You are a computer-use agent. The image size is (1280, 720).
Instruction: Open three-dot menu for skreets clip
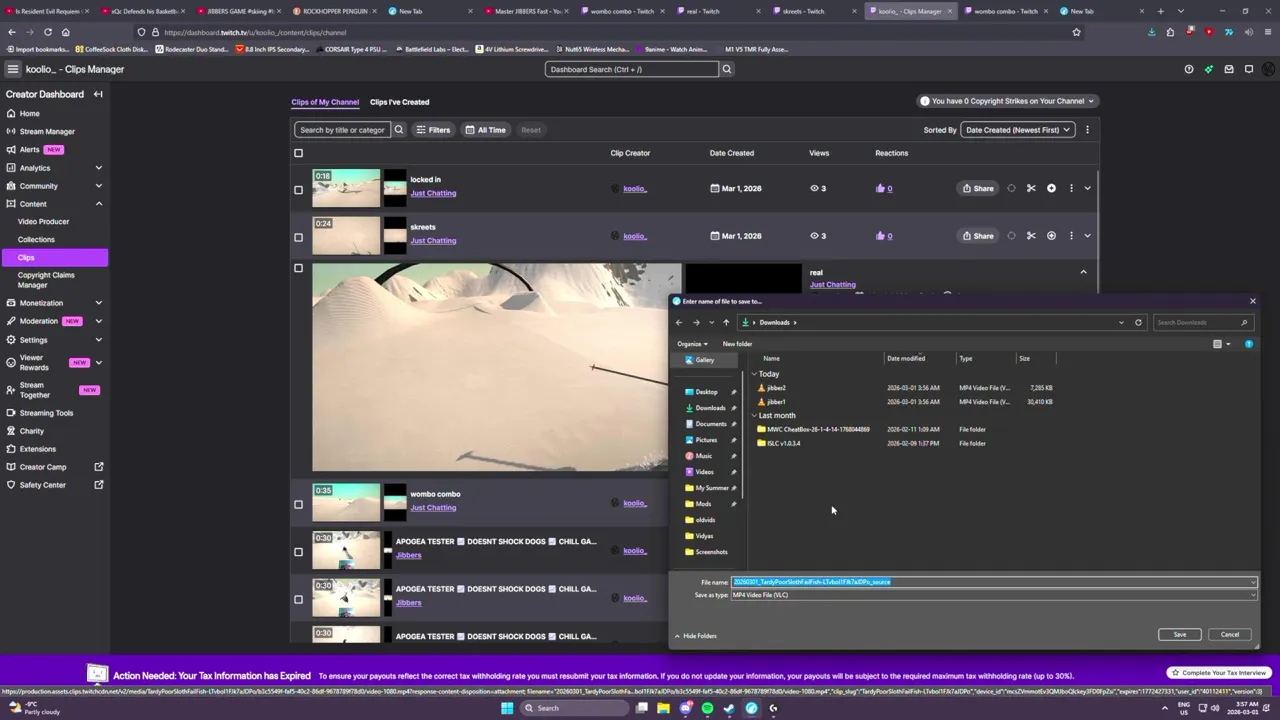[x=1071, y=236]
